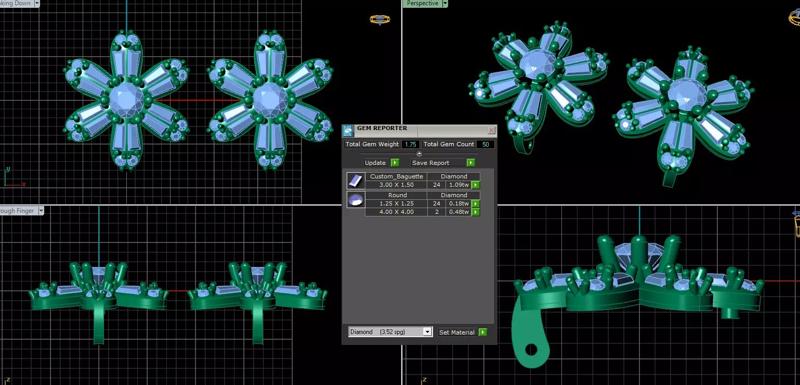This screenshot has width=800, height=385.
Task: Click the green arrow beside 0.48tw
Action: [476, 212]
